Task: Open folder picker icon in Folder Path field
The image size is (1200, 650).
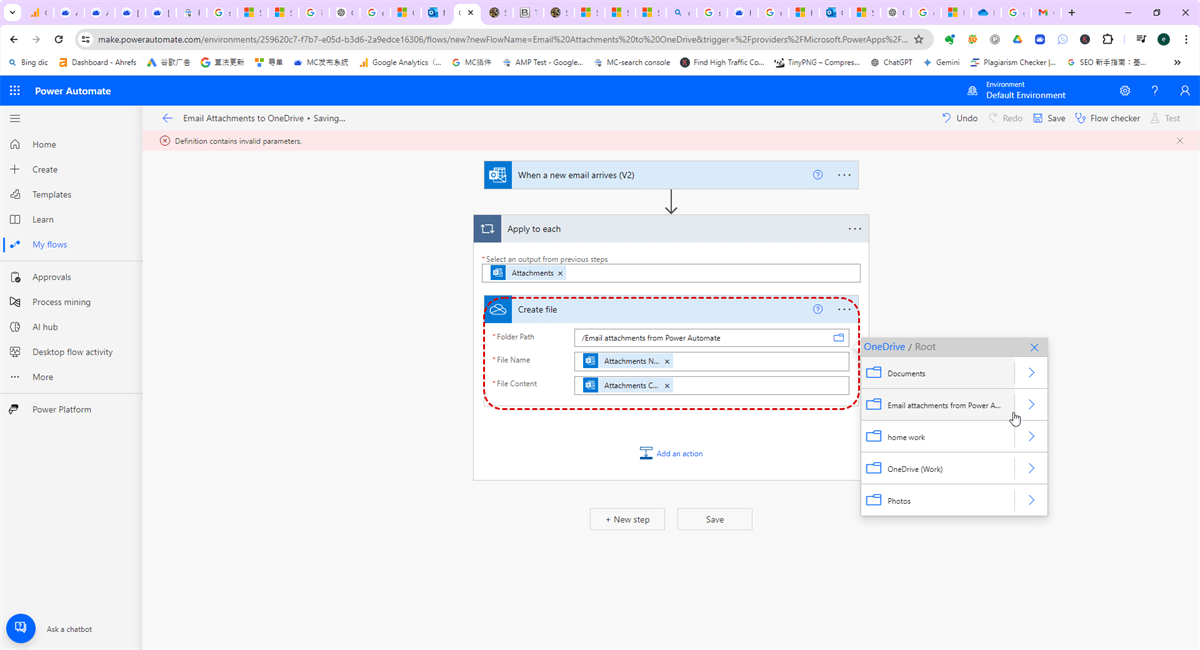Action: (839, 338)
